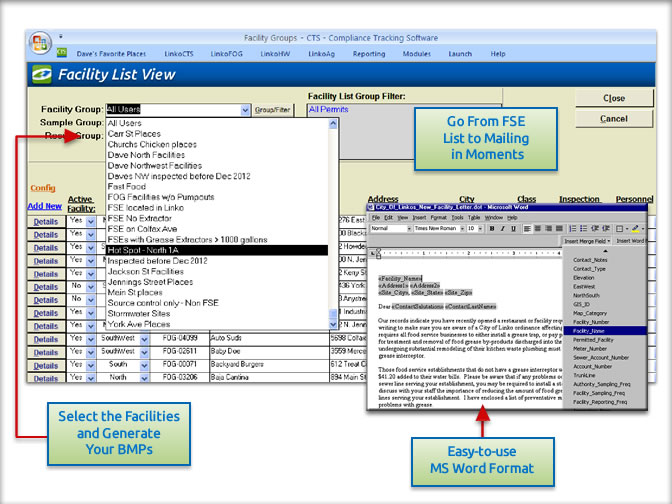Increase indent in Word toolbar

click(x=606, y=229)
